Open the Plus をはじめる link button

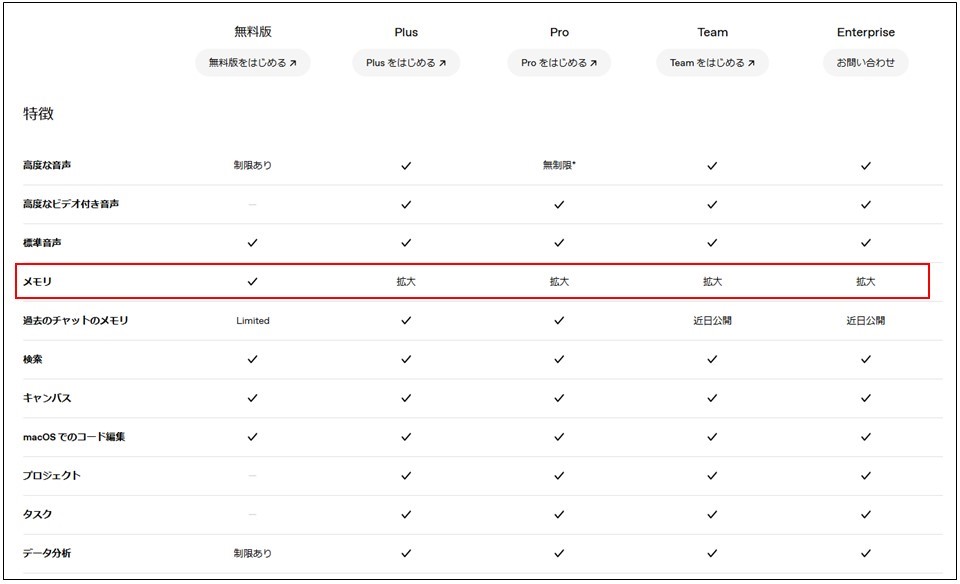click(x=406, y=62)
